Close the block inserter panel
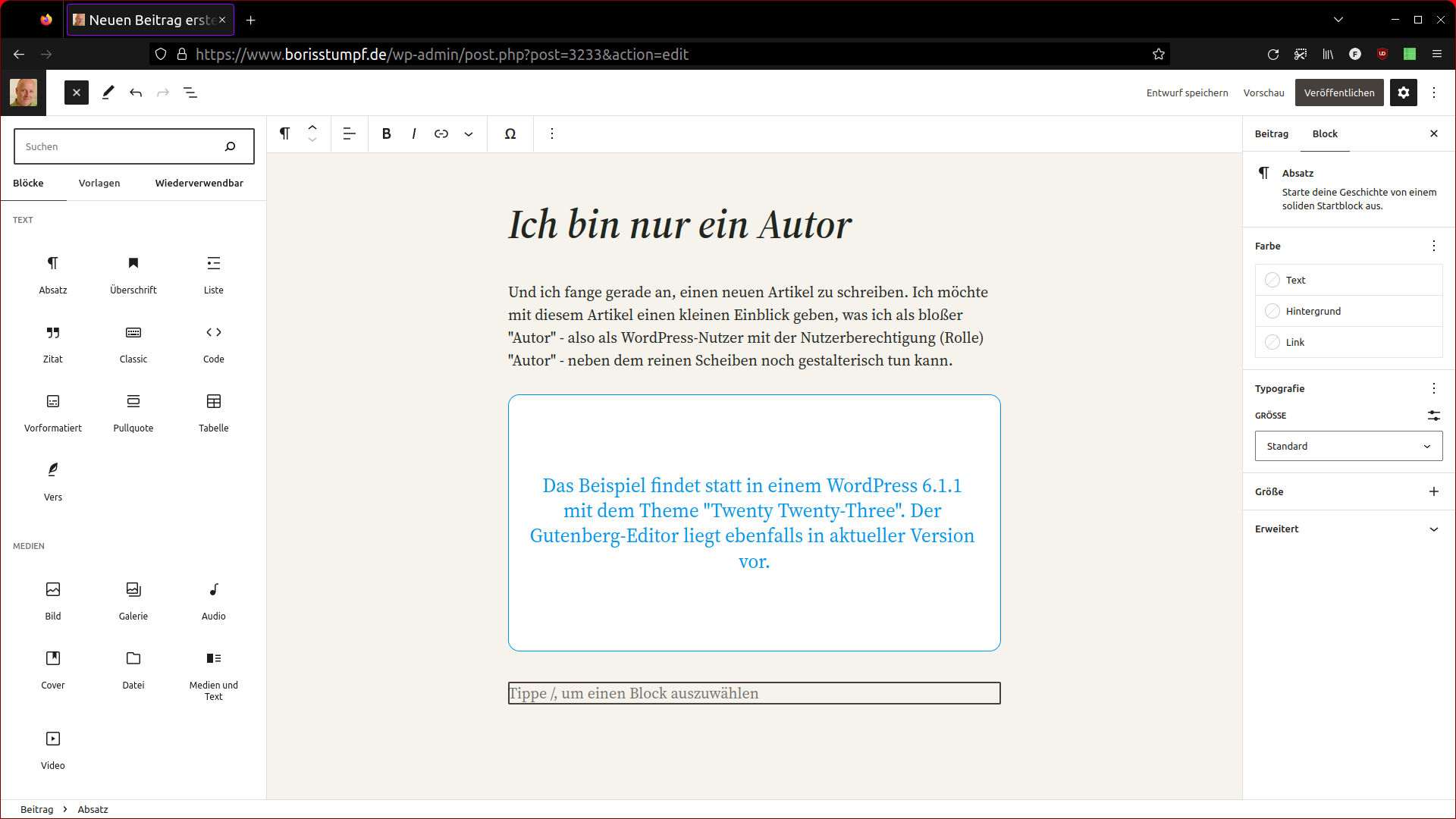Viewport: 1456px width, 819px height. tap(77, 93)
